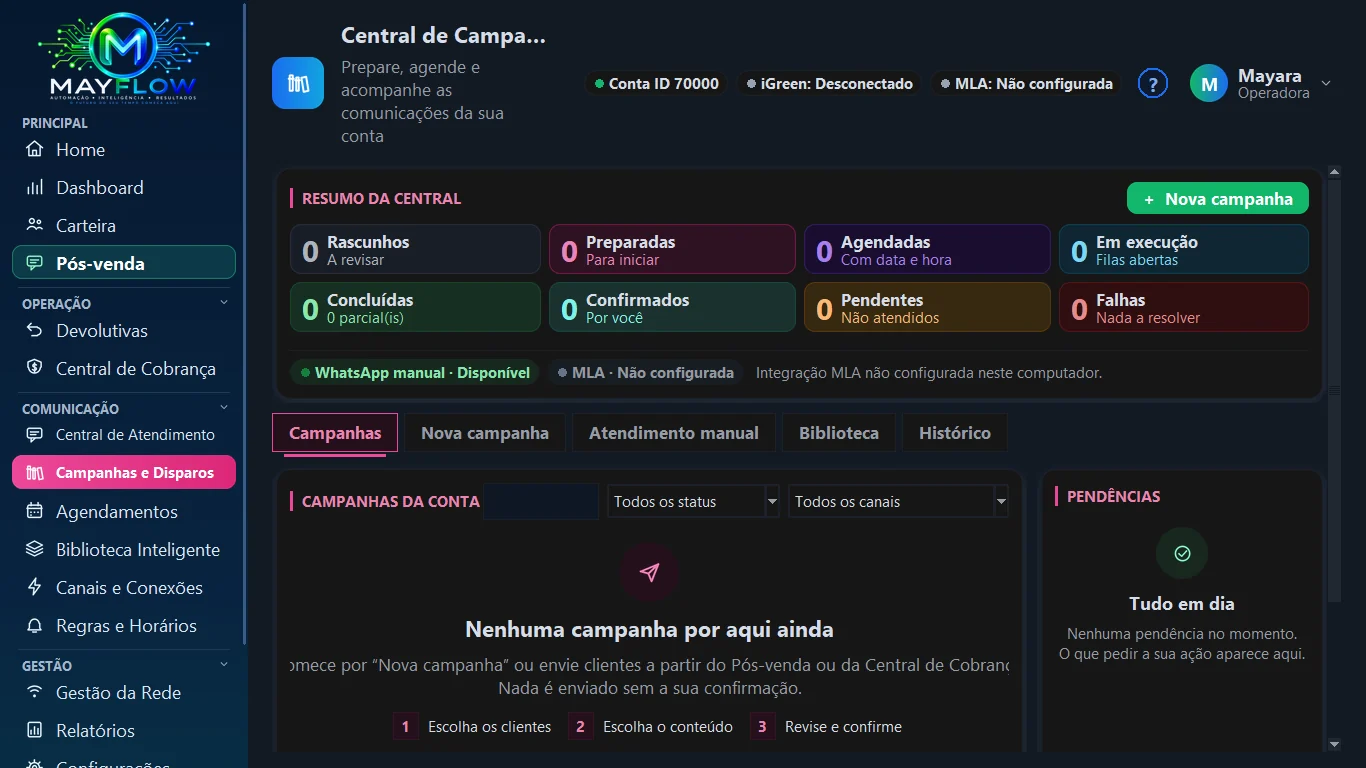Collapse the Operação sidebar section
The height and width of the screenshot is (768, 1366).
224,303
